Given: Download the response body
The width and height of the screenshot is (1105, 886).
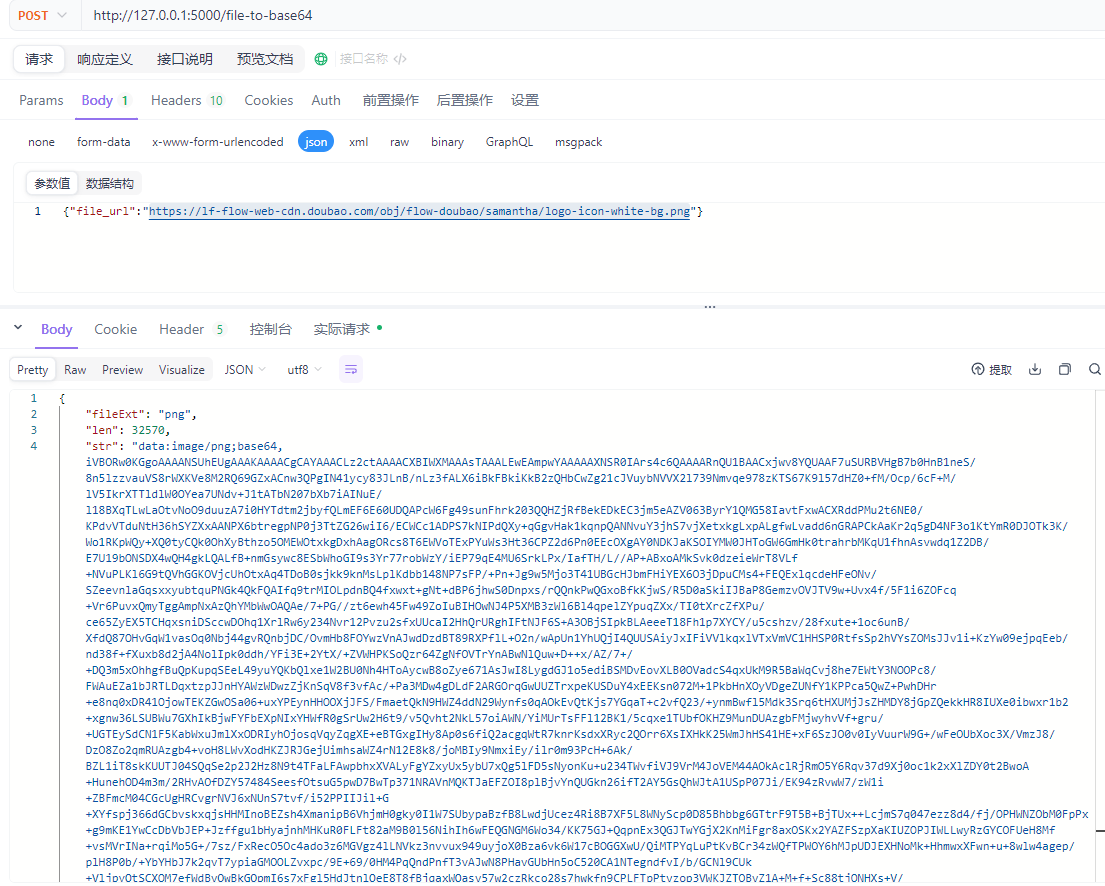Looking at the screenshot, I should 1035,368.
